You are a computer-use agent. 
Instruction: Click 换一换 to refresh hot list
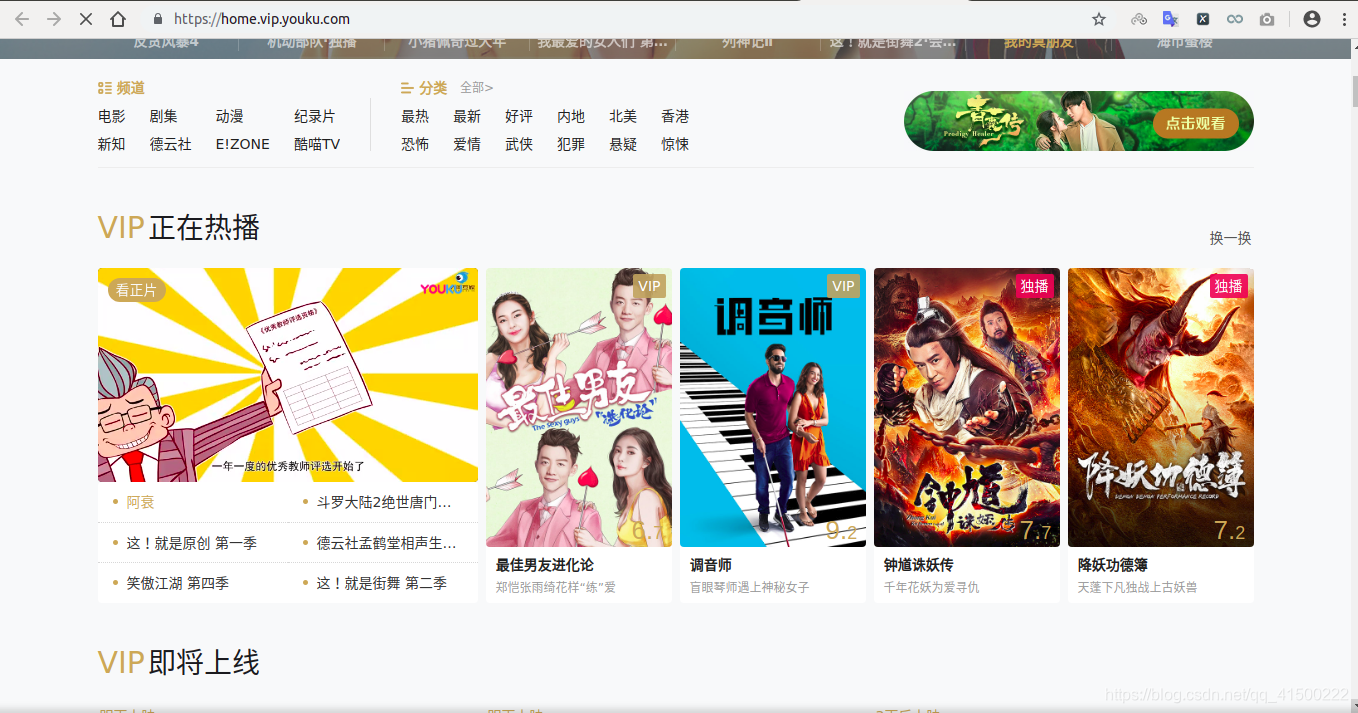coord(1230,238)
